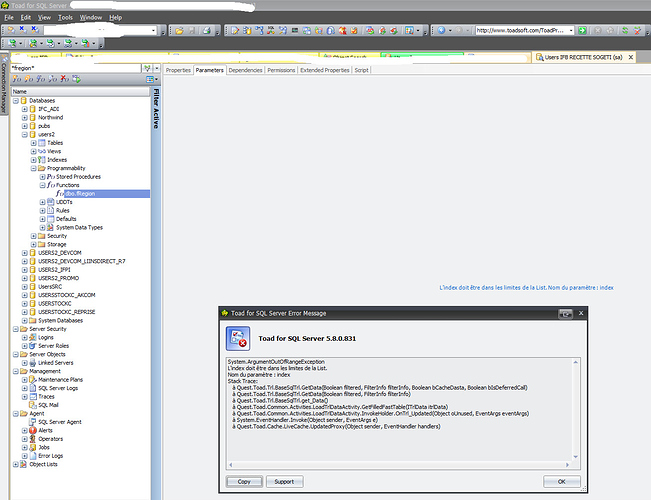Click the *fregion* search field
This screenshot has height=500, width=651.
click(76, 68)
